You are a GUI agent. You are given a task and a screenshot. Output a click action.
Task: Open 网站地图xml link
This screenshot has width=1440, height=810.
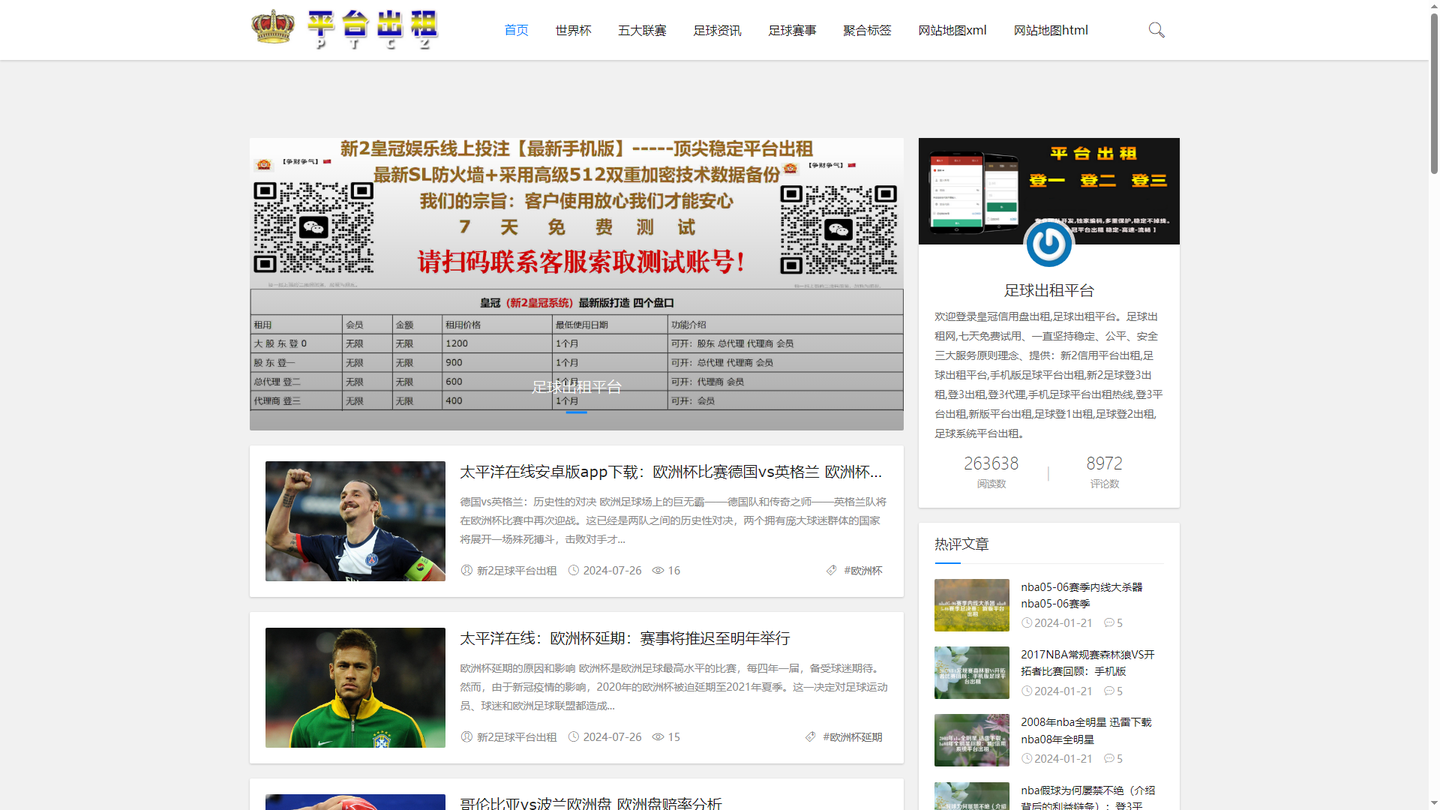(952, 30)
